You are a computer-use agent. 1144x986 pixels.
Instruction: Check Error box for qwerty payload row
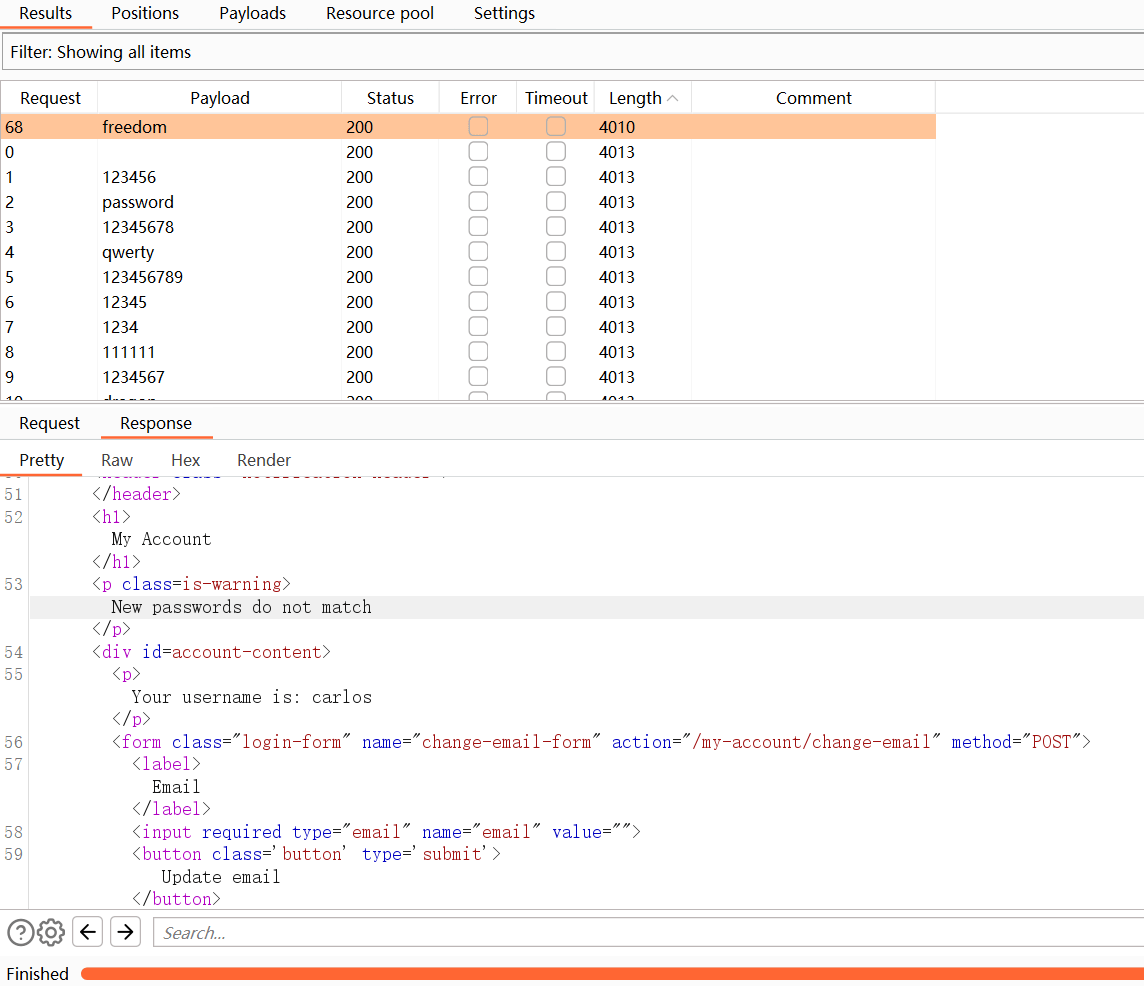(x=478, y=252)
